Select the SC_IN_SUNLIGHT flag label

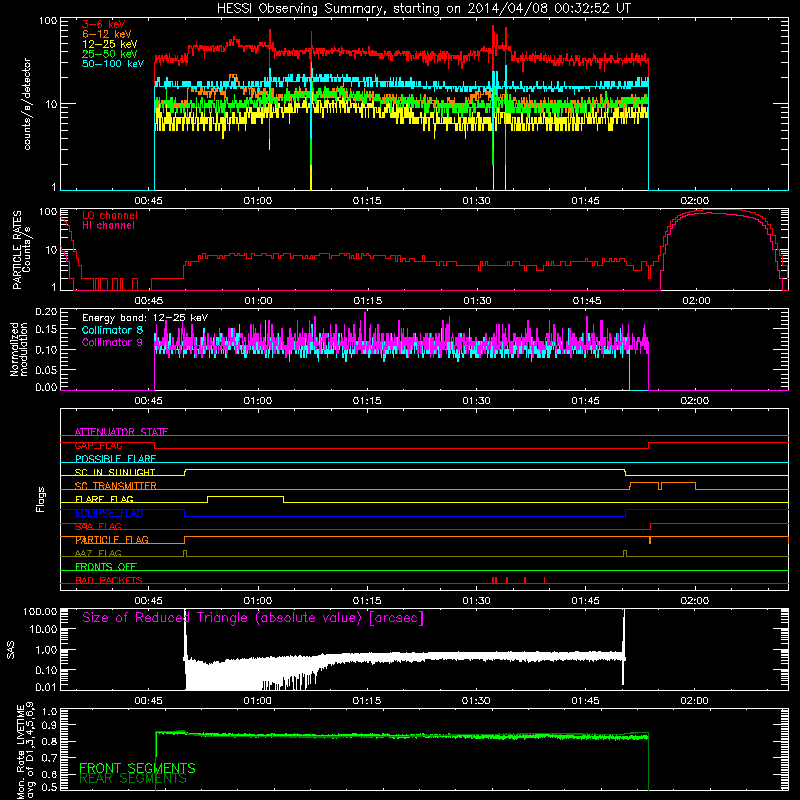115,472
